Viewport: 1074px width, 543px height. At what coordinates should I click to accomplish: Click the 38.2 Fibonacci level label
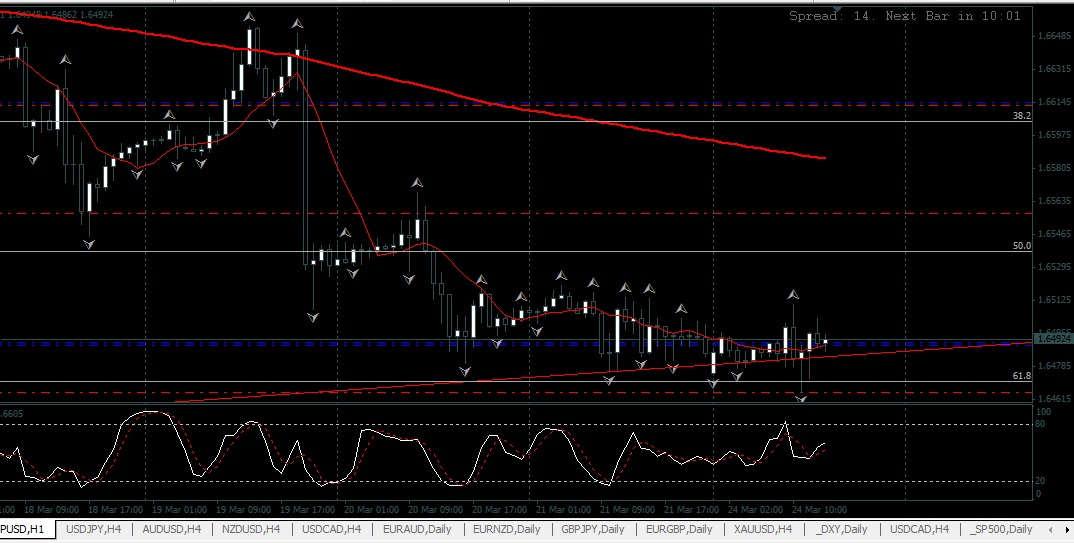(1021, 116)
